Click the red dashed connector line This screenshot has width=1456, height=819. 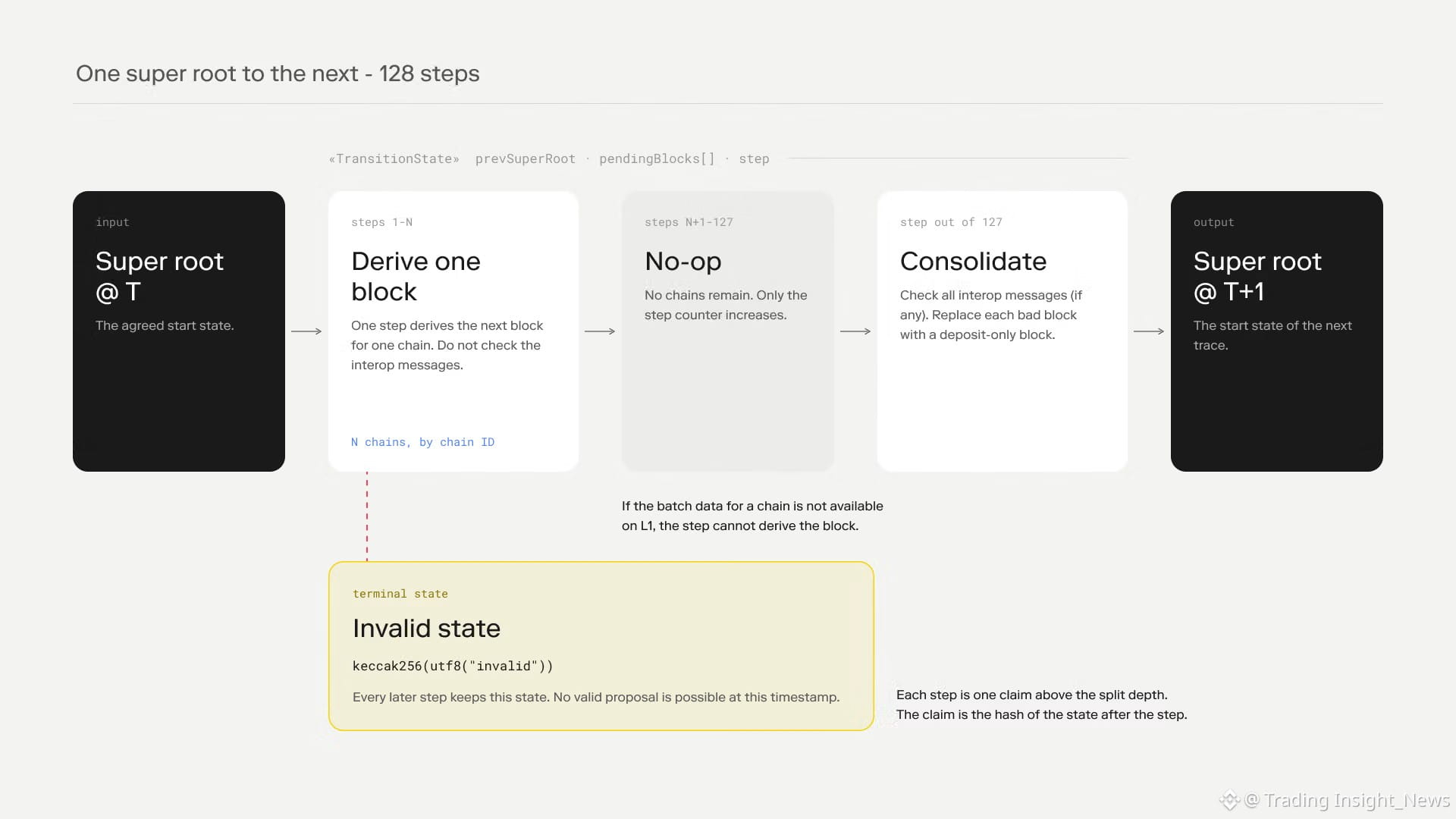[367, 516]
